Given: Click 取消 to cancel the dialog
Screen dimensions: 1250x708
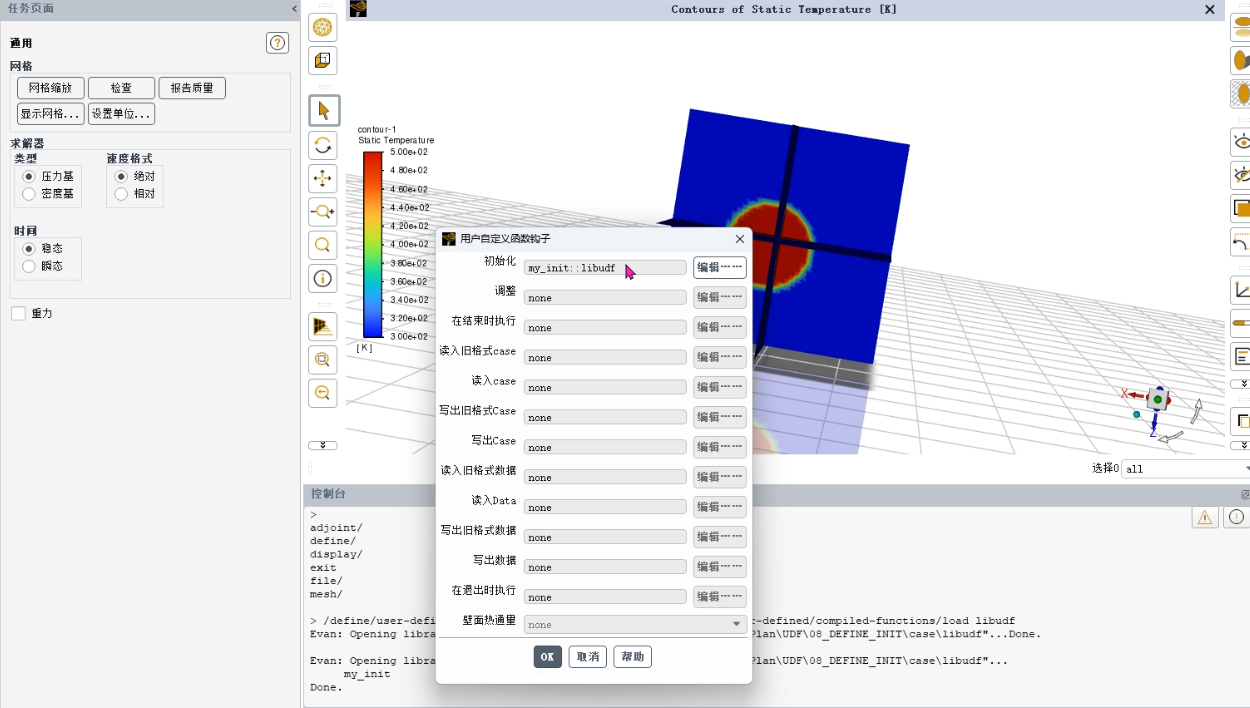Looking at the screenshot, I should (x=588, y=657).
